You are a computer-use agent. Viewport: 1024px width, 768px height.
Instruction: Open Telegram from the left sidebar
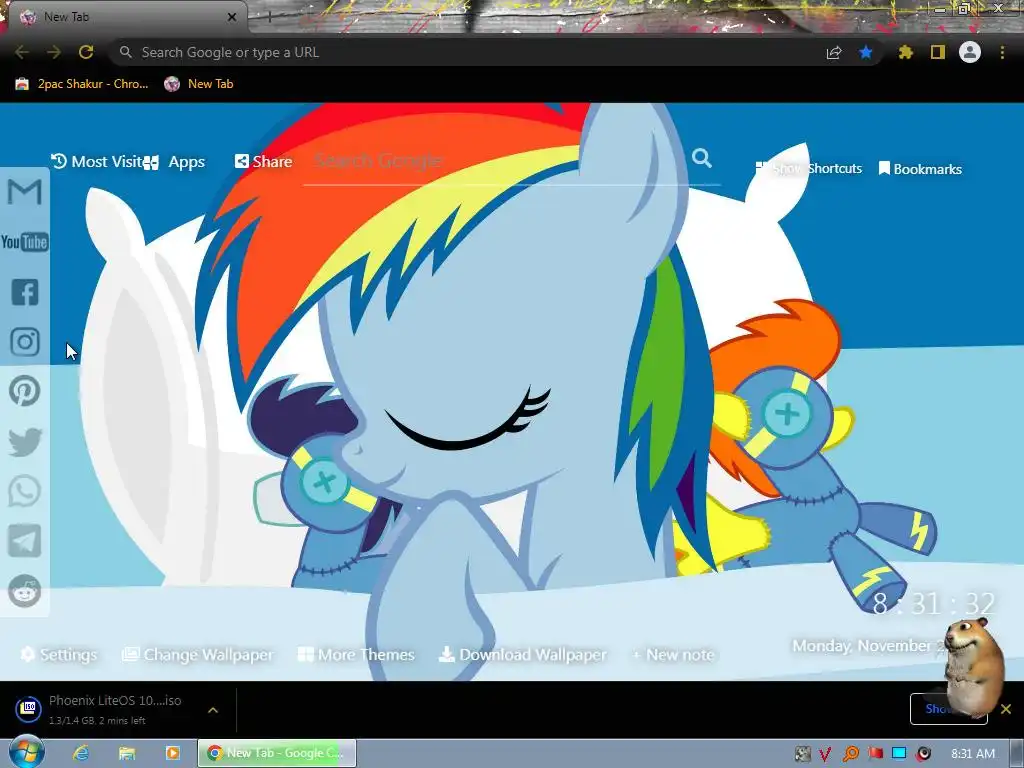(25, 541)
